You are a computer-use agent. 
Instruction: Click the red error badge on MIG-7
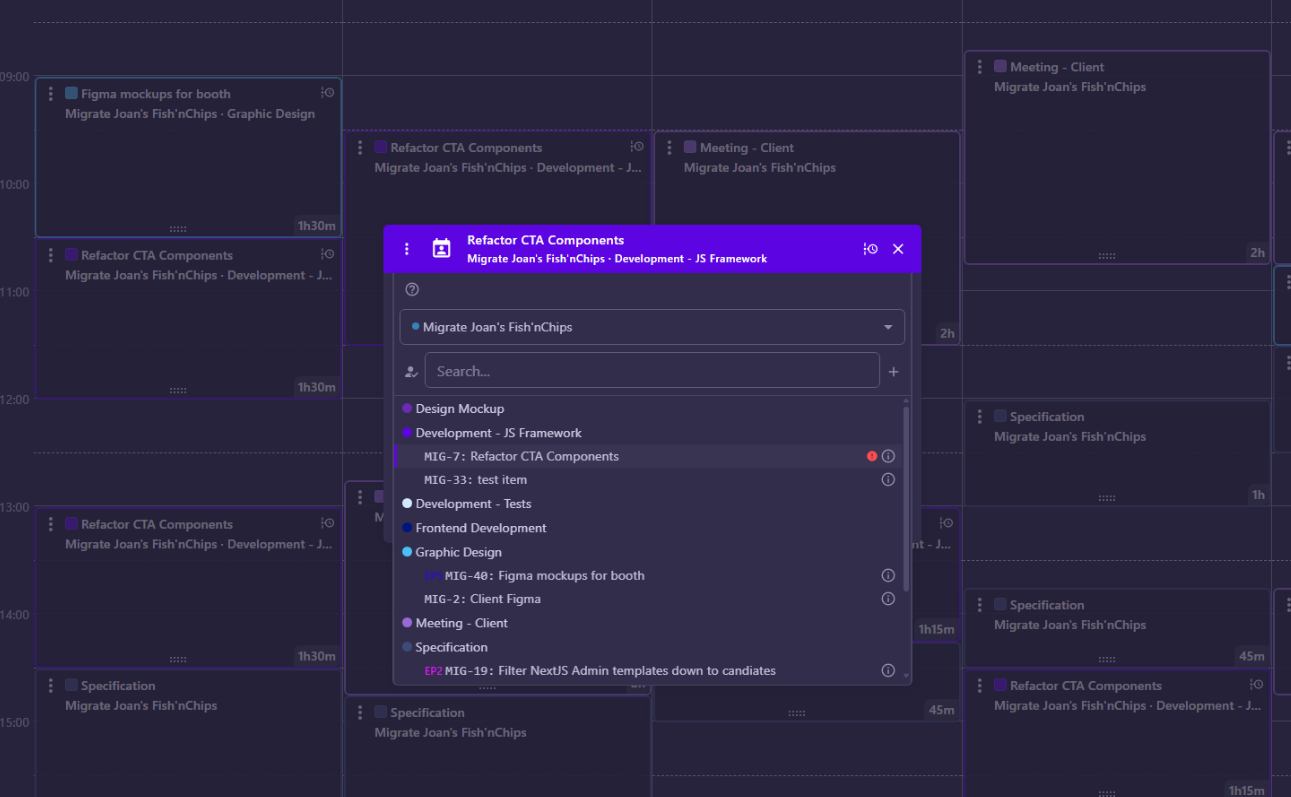[869, 455]
